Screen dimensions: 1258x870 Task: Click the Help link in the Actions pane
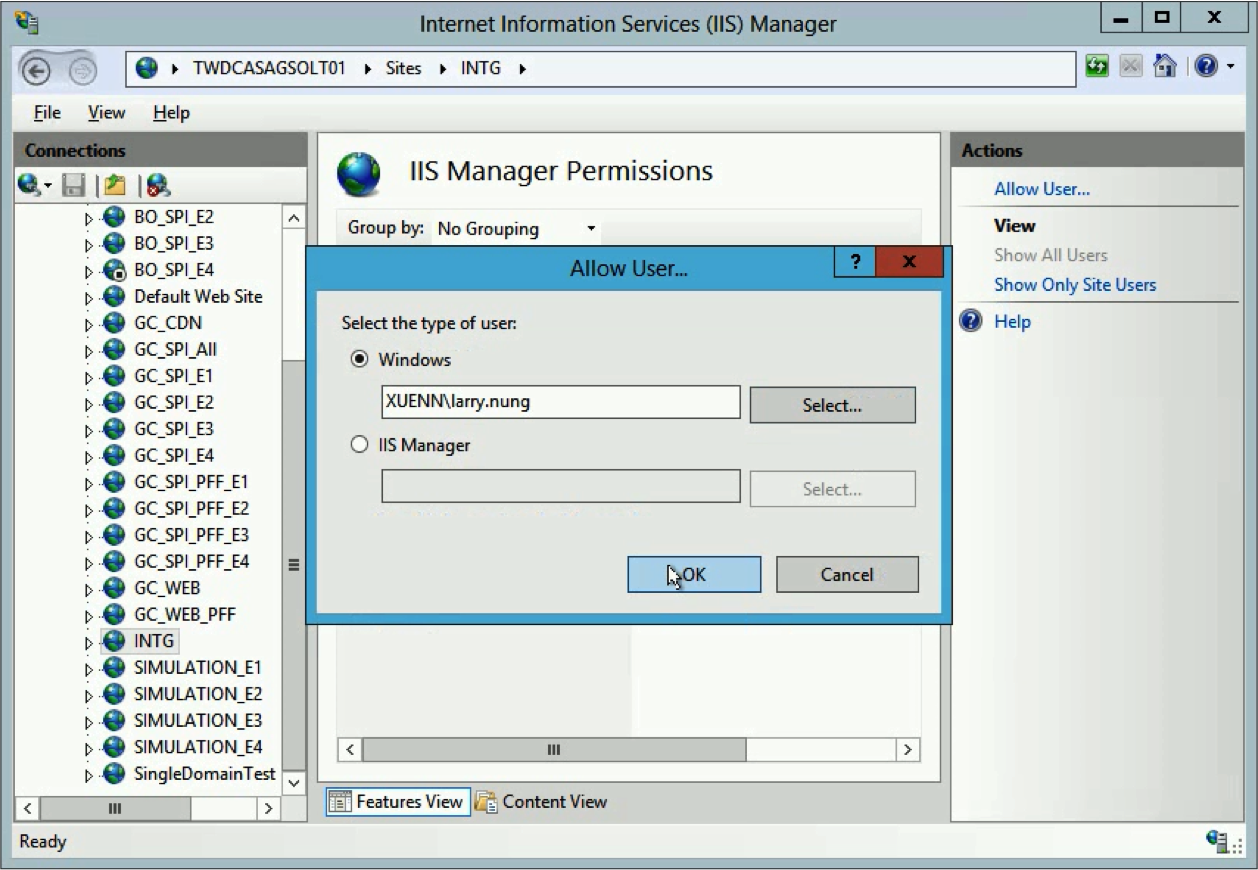click(x=1012, y=322)
